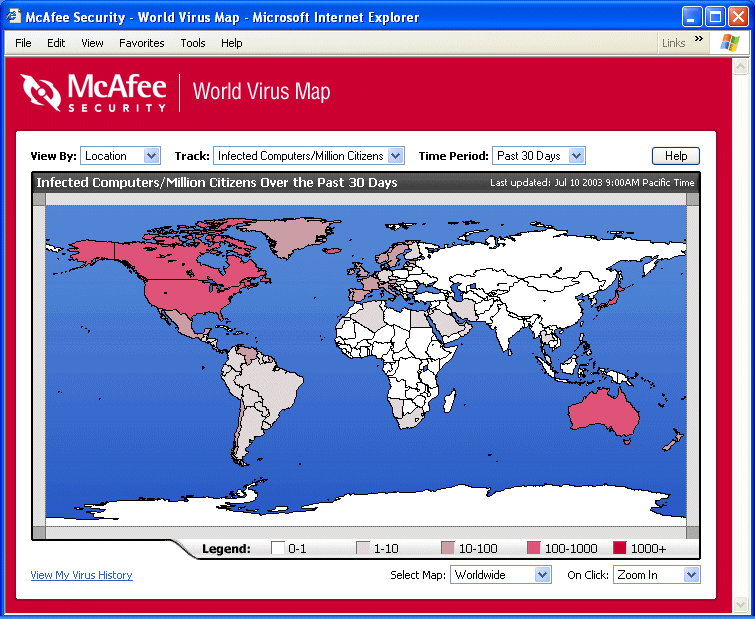Click Australia on the virus map
This screenshot has width=755, height=619.
[602, 412]
